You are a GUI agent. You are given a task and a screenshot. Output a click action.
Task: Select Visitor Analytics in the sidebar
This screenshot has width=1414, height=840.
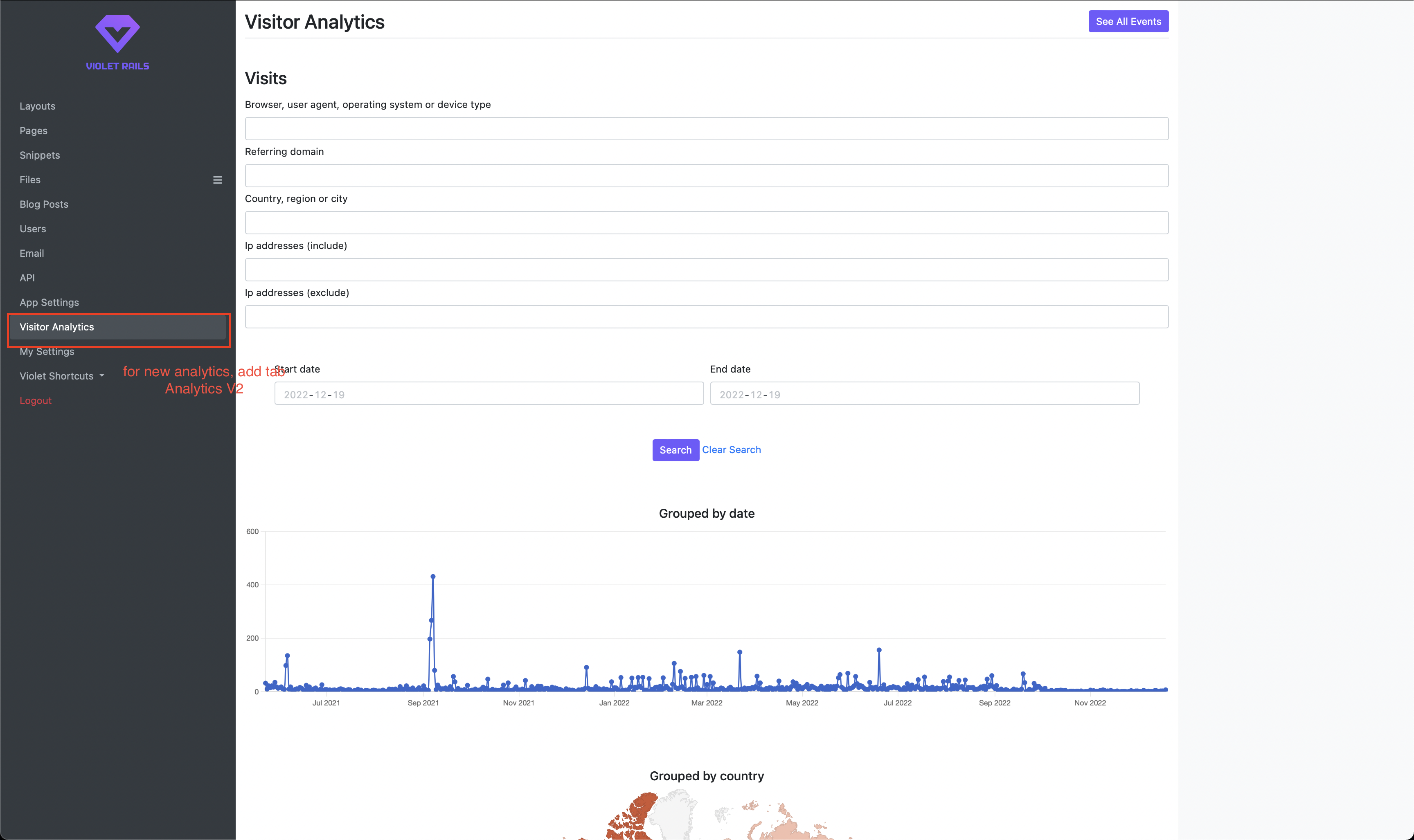point(56,327)
